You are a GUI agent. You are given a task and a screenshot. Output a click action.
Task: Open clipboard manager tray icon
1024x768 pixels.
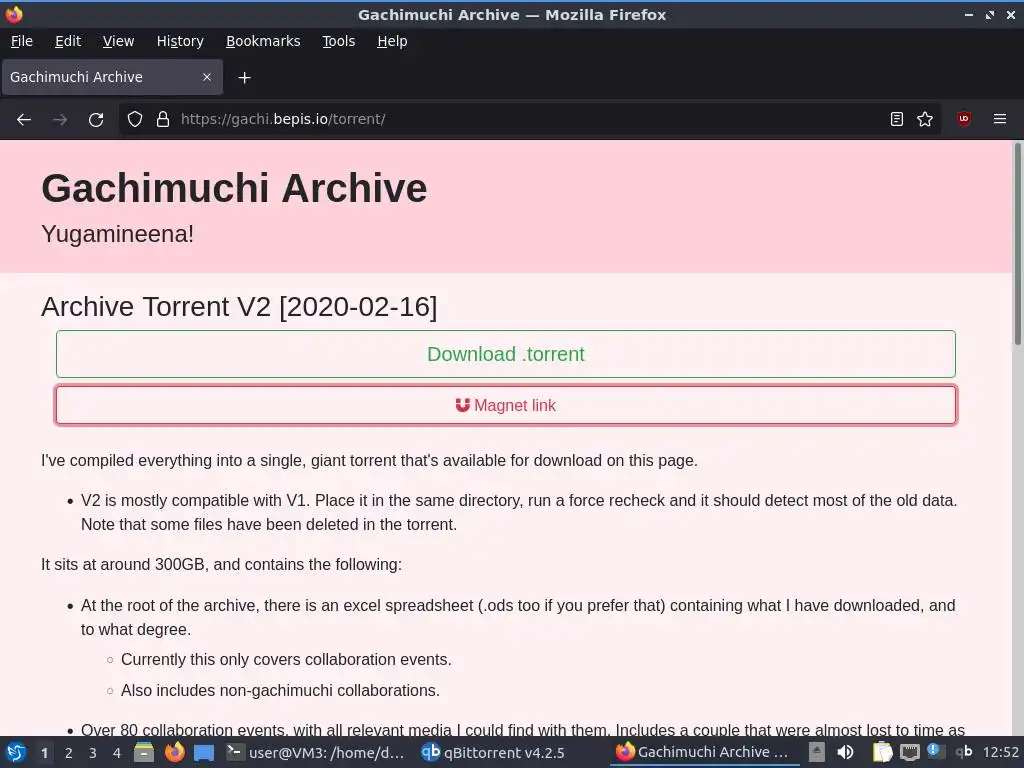coord(882,752)
